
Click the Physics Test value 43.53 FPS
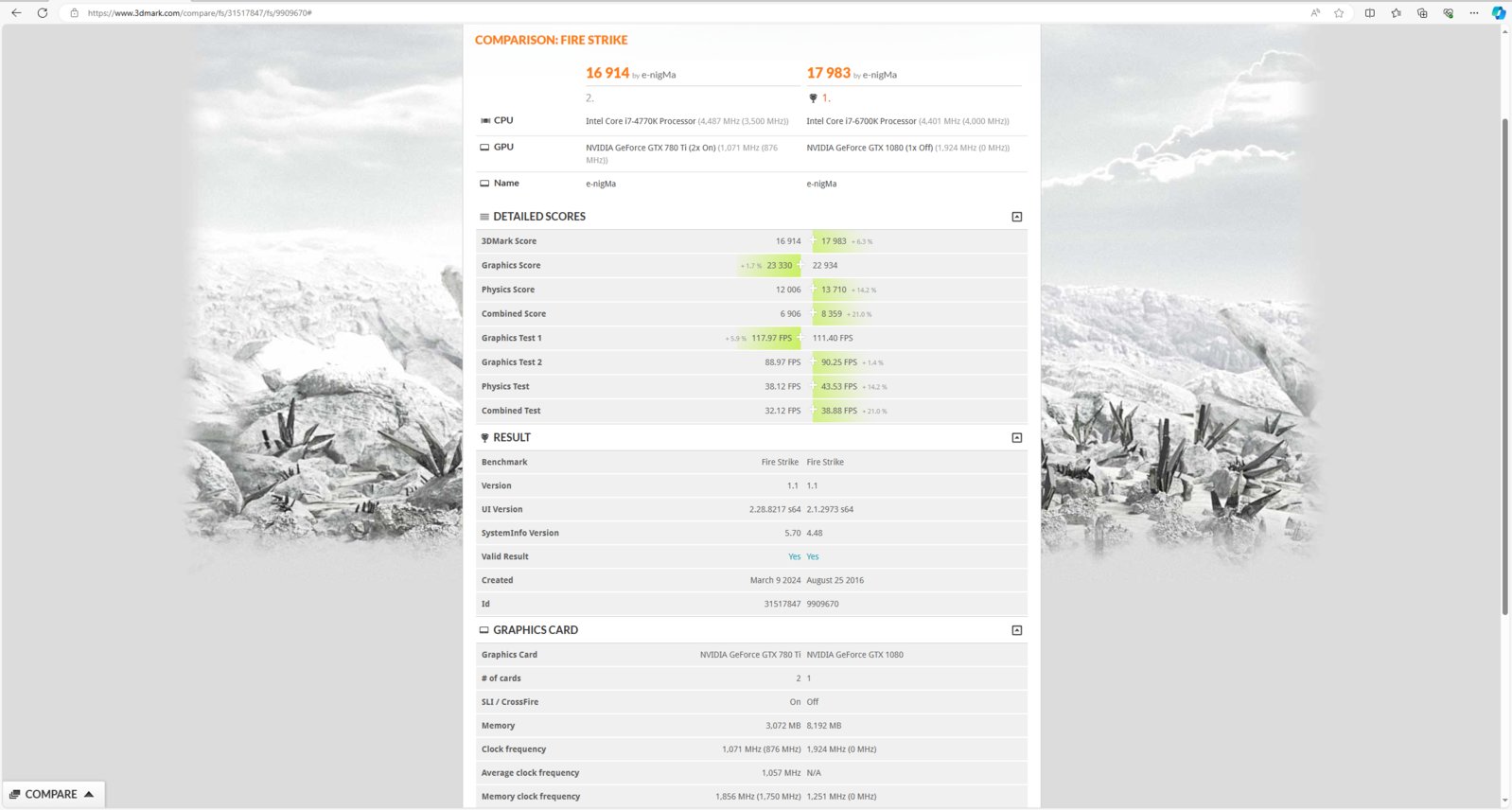coord(839,387)
